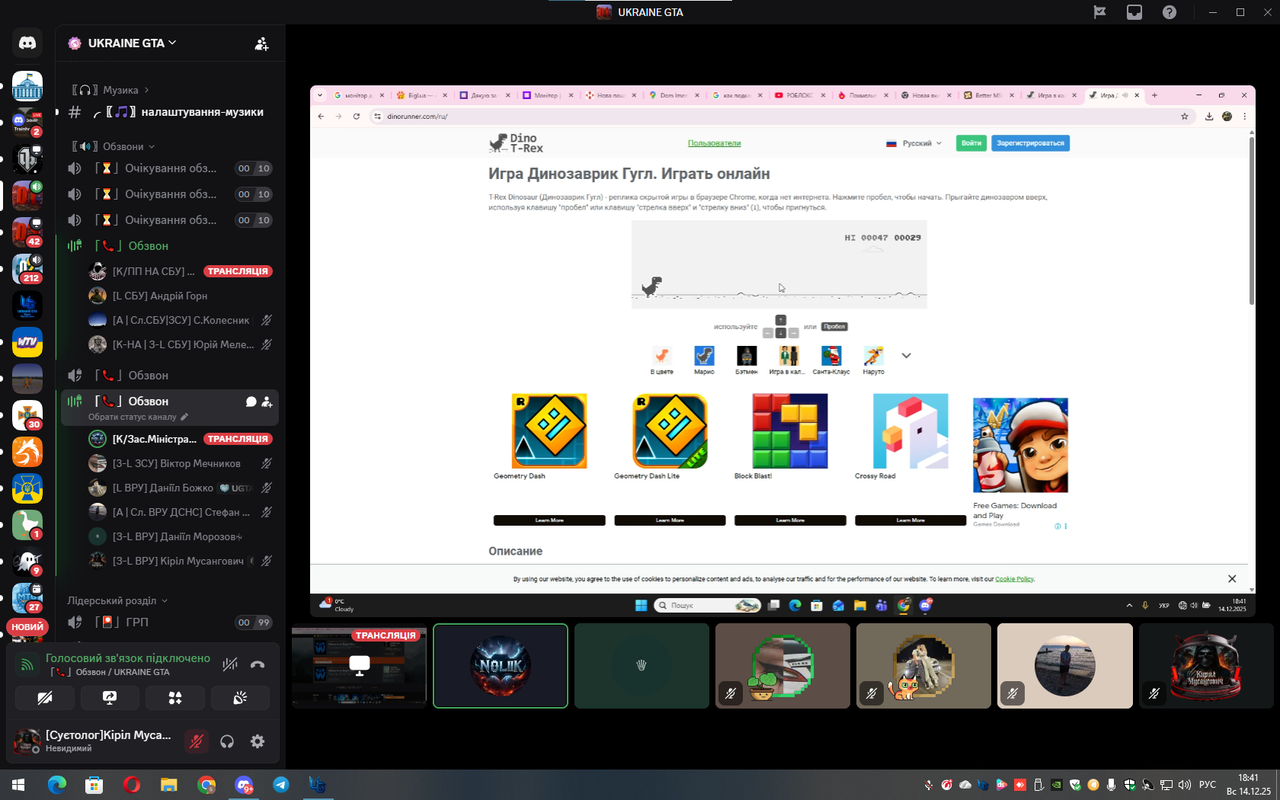Open Discord direct messages home icon
The width and height of the screenshot is (1280, 800).
point(27,43)
